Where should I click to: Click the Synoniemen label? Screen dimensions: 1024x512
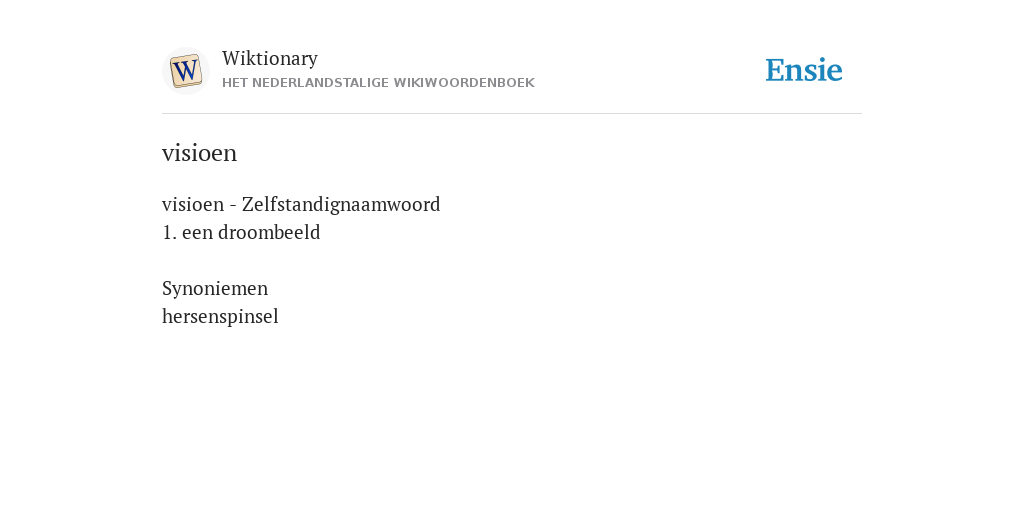[x=215, y=289]
